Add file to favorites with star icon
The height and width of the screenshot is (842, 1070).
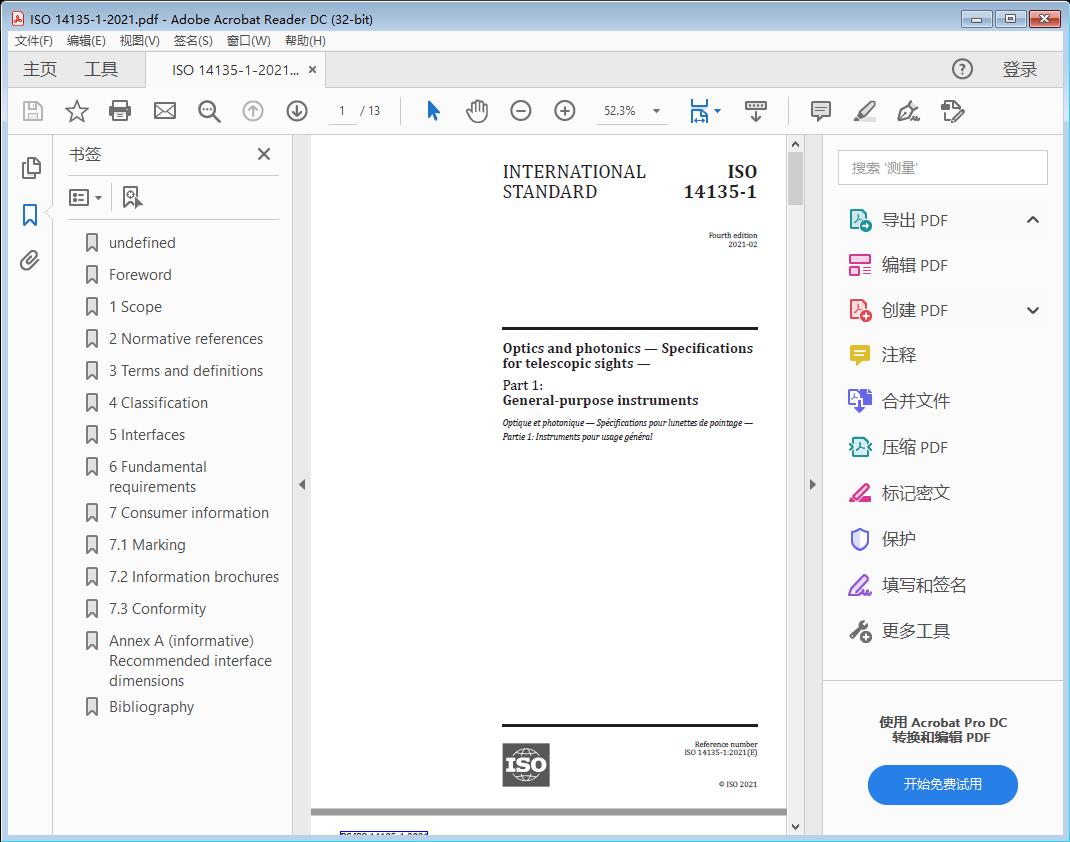pyautogui.click(x=76, y=111)
